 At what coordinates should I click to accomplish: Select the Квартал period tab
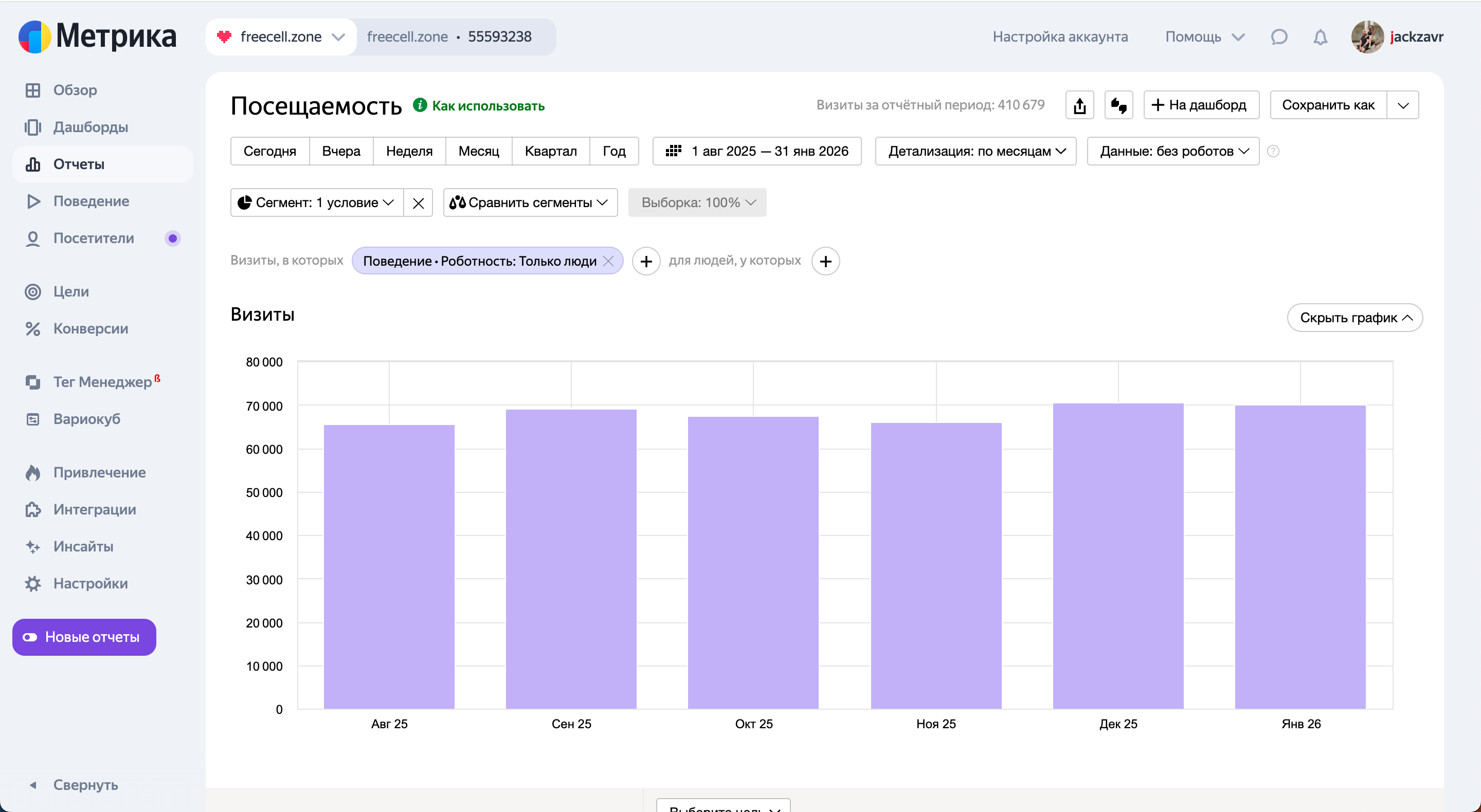point(550,151)
